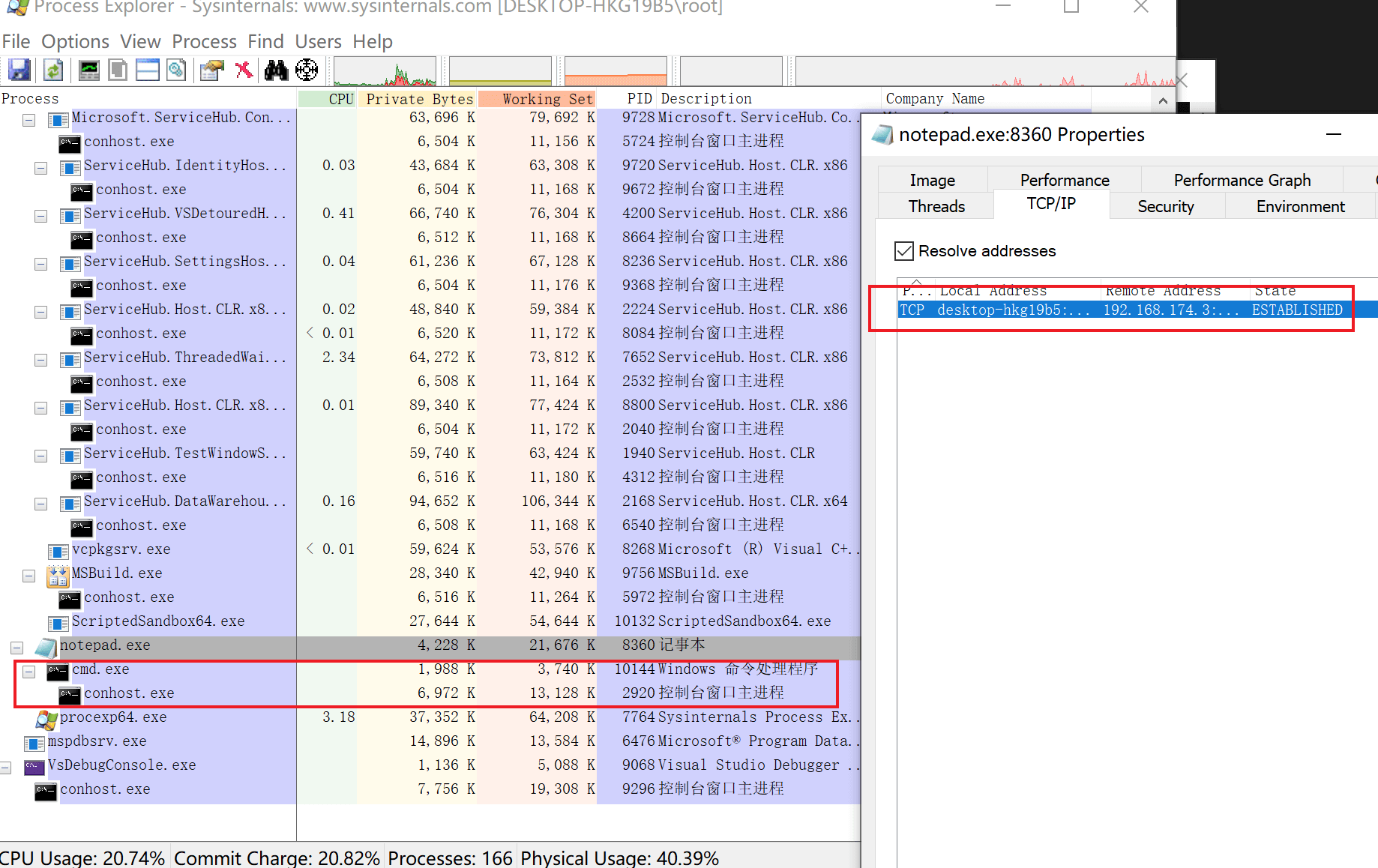This screenshot has width=1378, height=868.
Task: Click the Save toolbar icon
Action: click(19, 70)
